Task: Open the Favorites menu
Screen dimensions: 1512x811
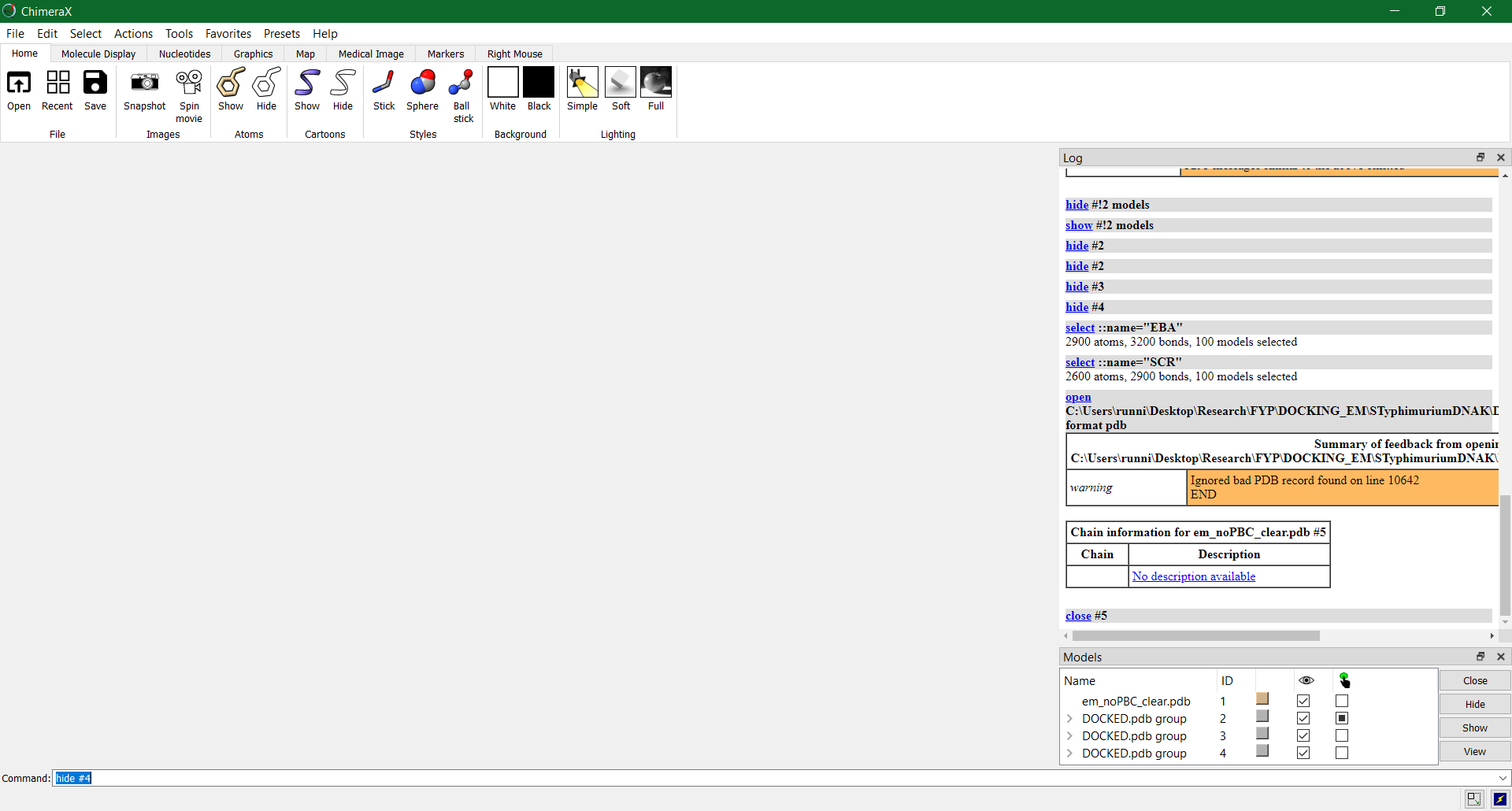Action: (228, 33)
